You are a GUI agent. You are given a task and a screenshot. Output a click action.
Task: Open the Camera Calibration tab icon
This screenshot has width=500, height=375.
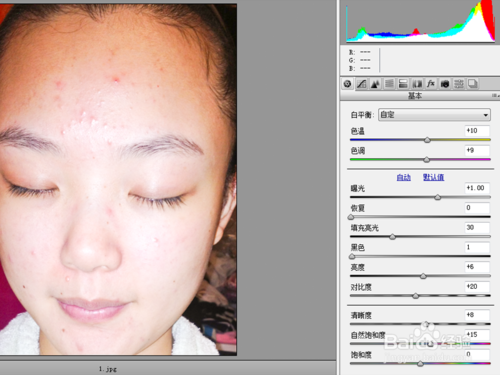[445, 84]
